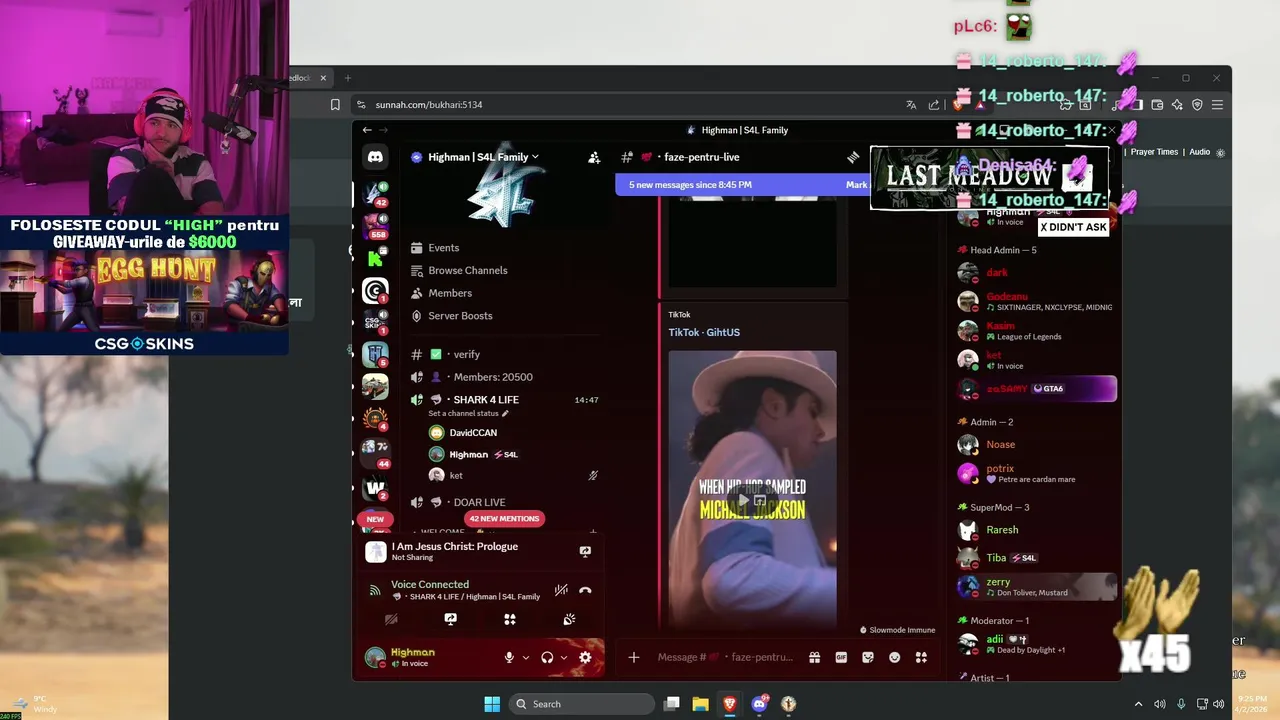Image resolution: width=1280 pixels, height=720 pixels.
Task: Jump to 42 NEW MENTIONS
Action: click(505, 518)
